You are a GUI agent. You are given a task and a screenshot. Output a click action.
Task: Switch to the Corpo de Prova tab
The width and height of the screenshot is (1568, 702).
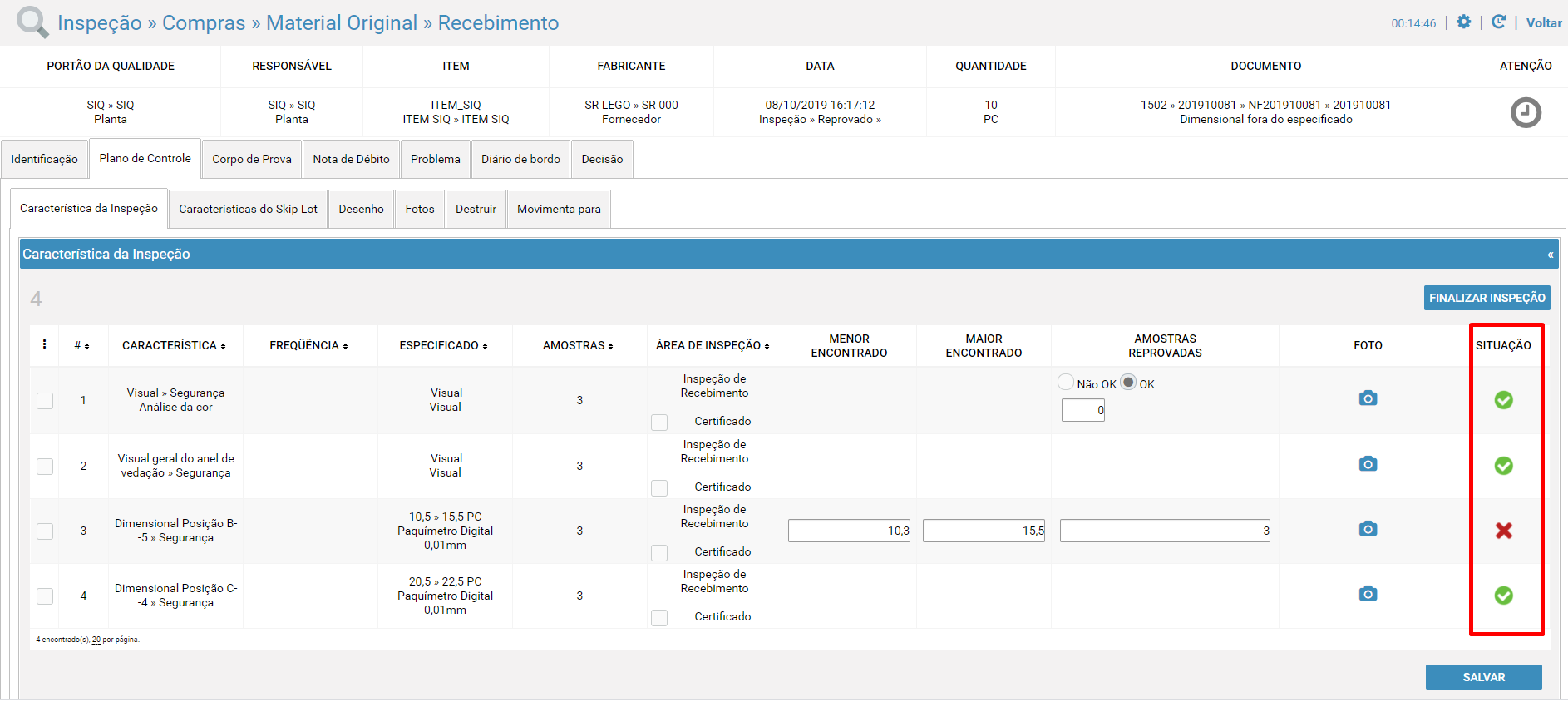pos(252,159)
